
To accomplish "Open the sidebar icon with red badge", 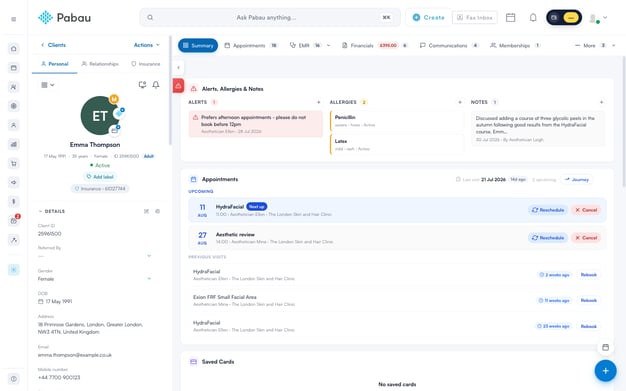I will [x=14, y=220].
